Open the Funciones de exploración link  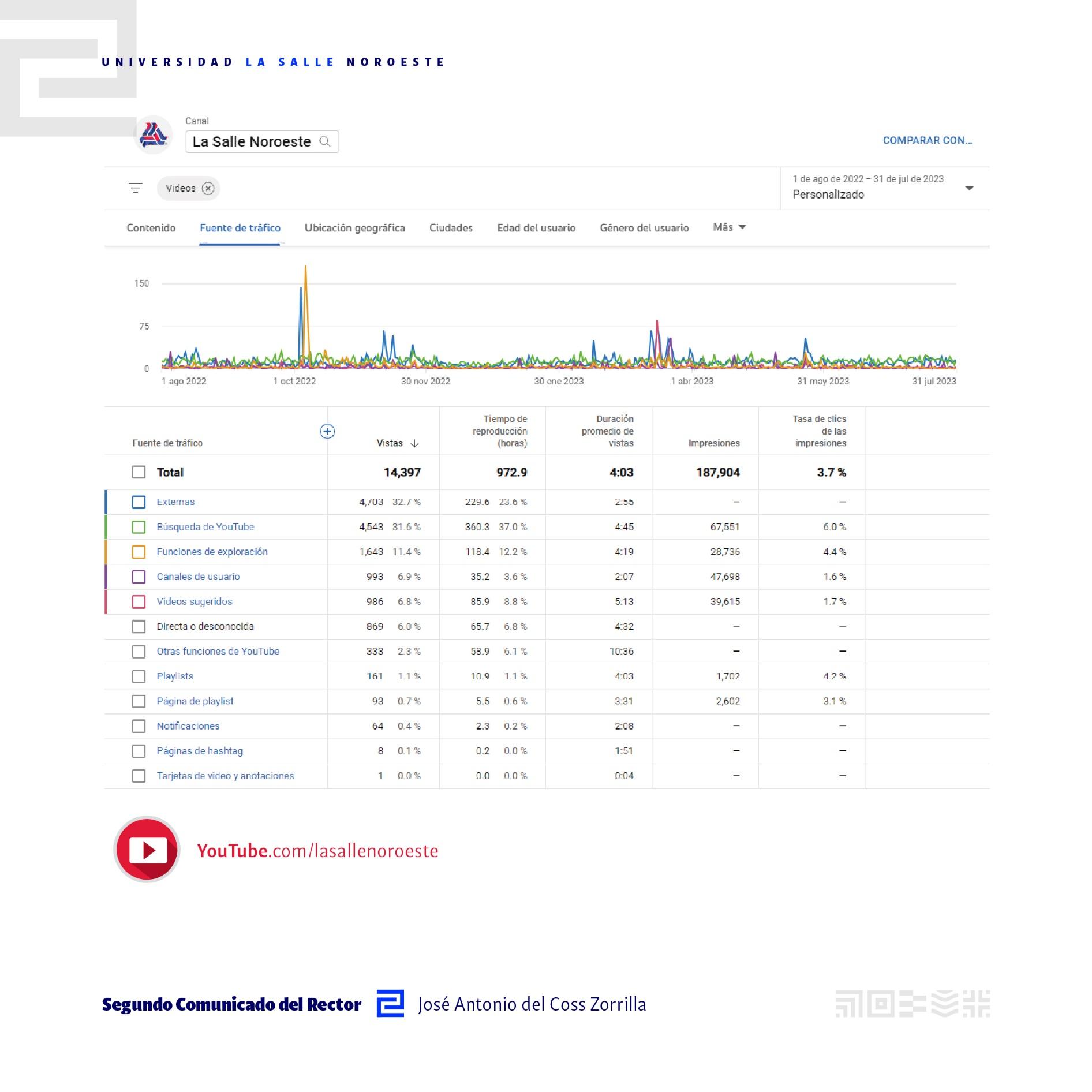tap(212, 552)
